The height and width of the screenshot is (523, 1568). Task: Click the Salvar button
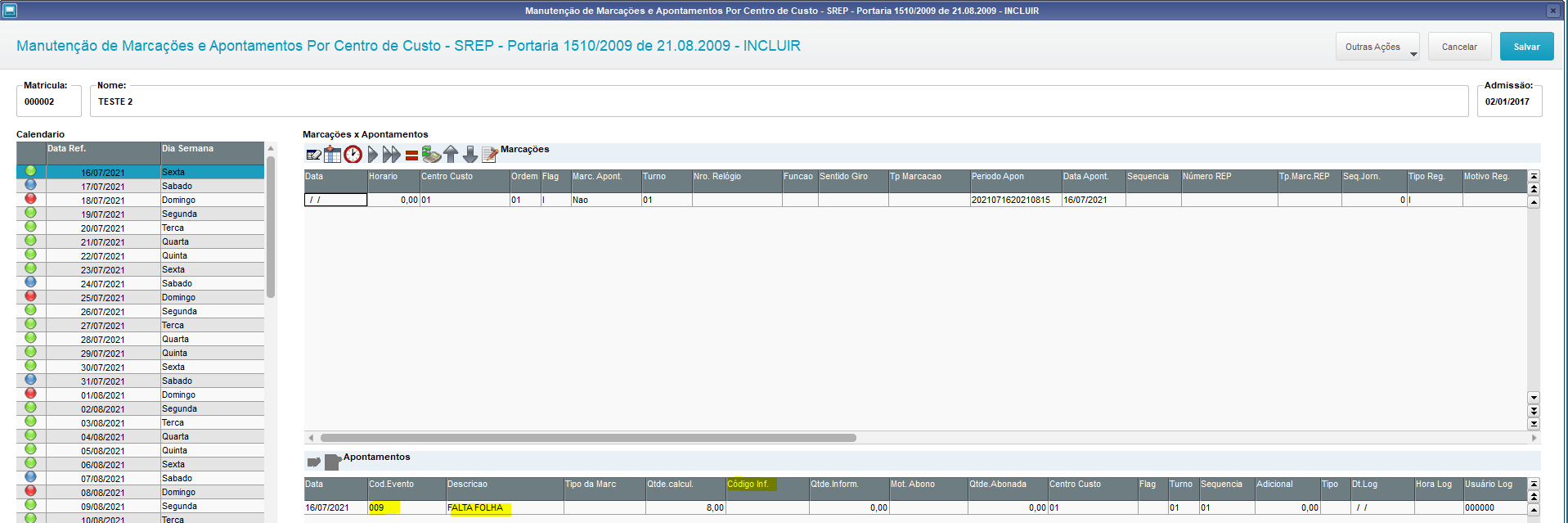click(x=1526, y=47)
